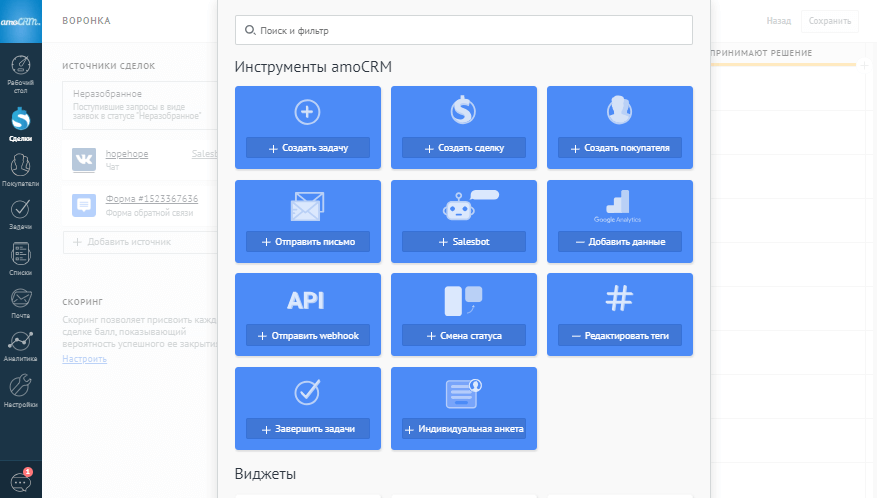Click the Создать покупателя button
The image size is (877, 498).
620,148
